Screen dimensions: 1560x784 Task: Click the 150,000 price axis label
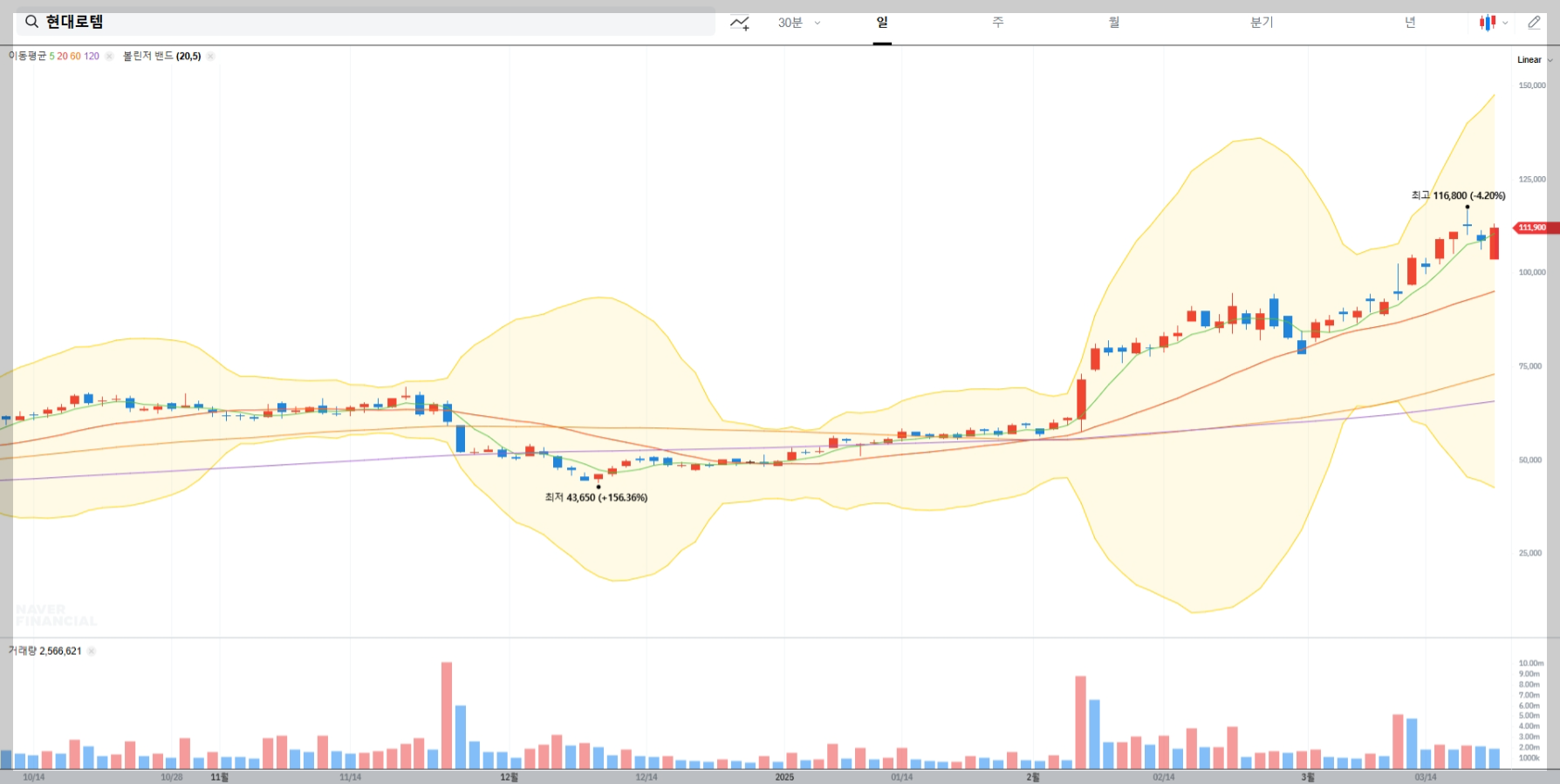click(x=1532, y=85)
